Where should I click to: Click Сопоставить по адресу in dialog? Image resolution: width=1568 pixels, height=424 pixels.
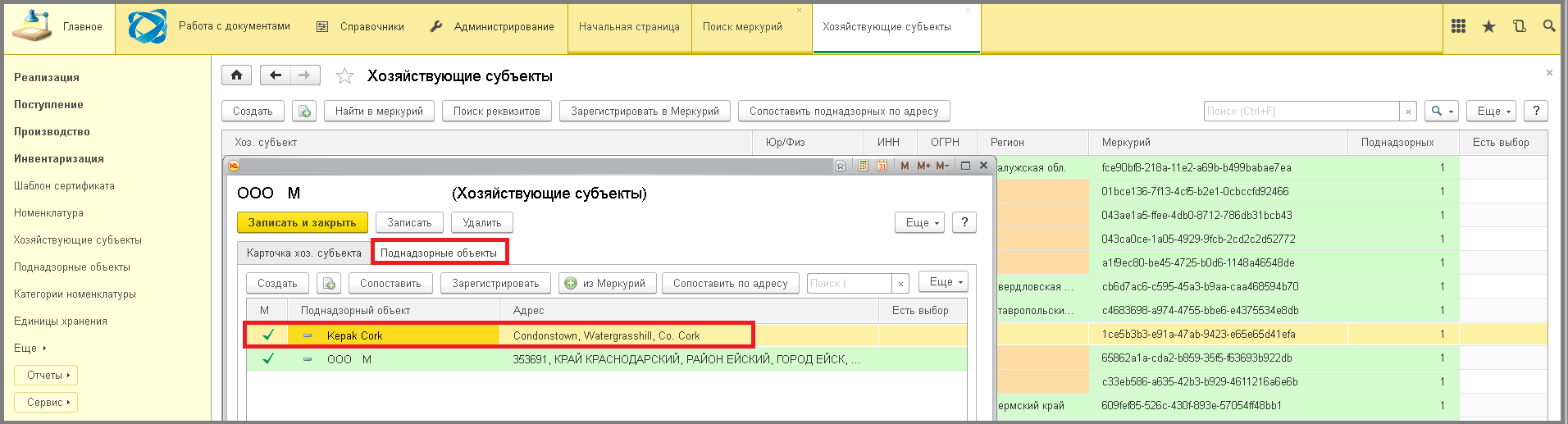click(x=730, y=283)
